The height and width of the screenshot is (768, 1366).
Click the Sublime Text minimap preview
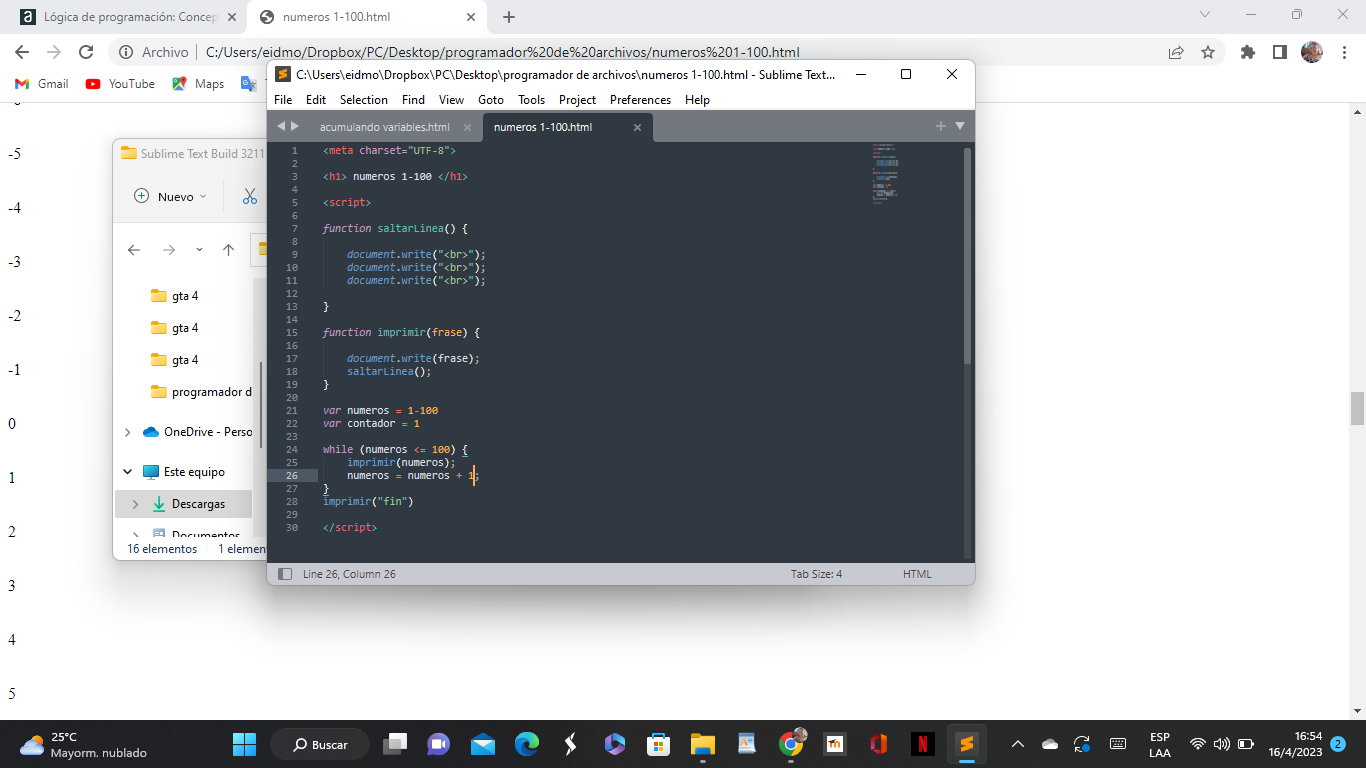click(x=885, y=173)
